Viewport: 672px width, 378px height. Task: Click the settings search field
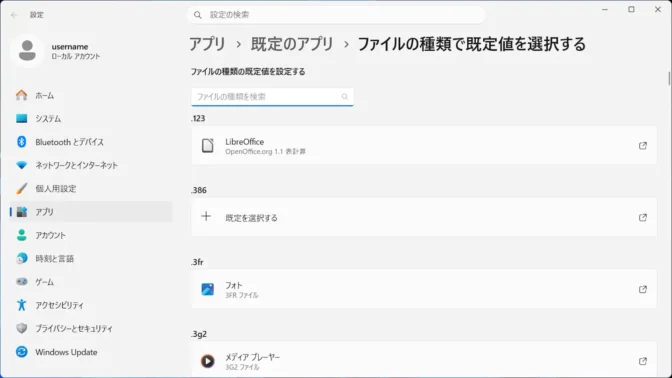click(336, 15)
